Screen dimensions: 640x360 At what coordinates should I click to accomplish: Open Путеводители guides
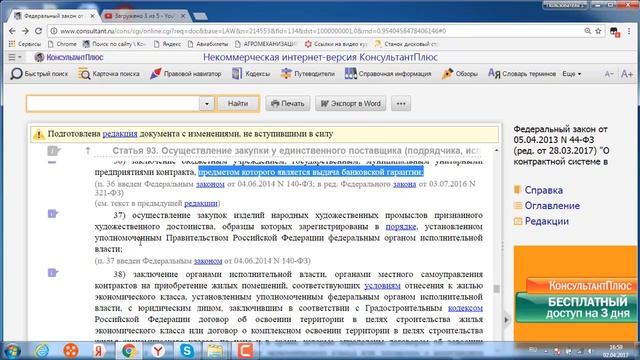pos(308,74)
